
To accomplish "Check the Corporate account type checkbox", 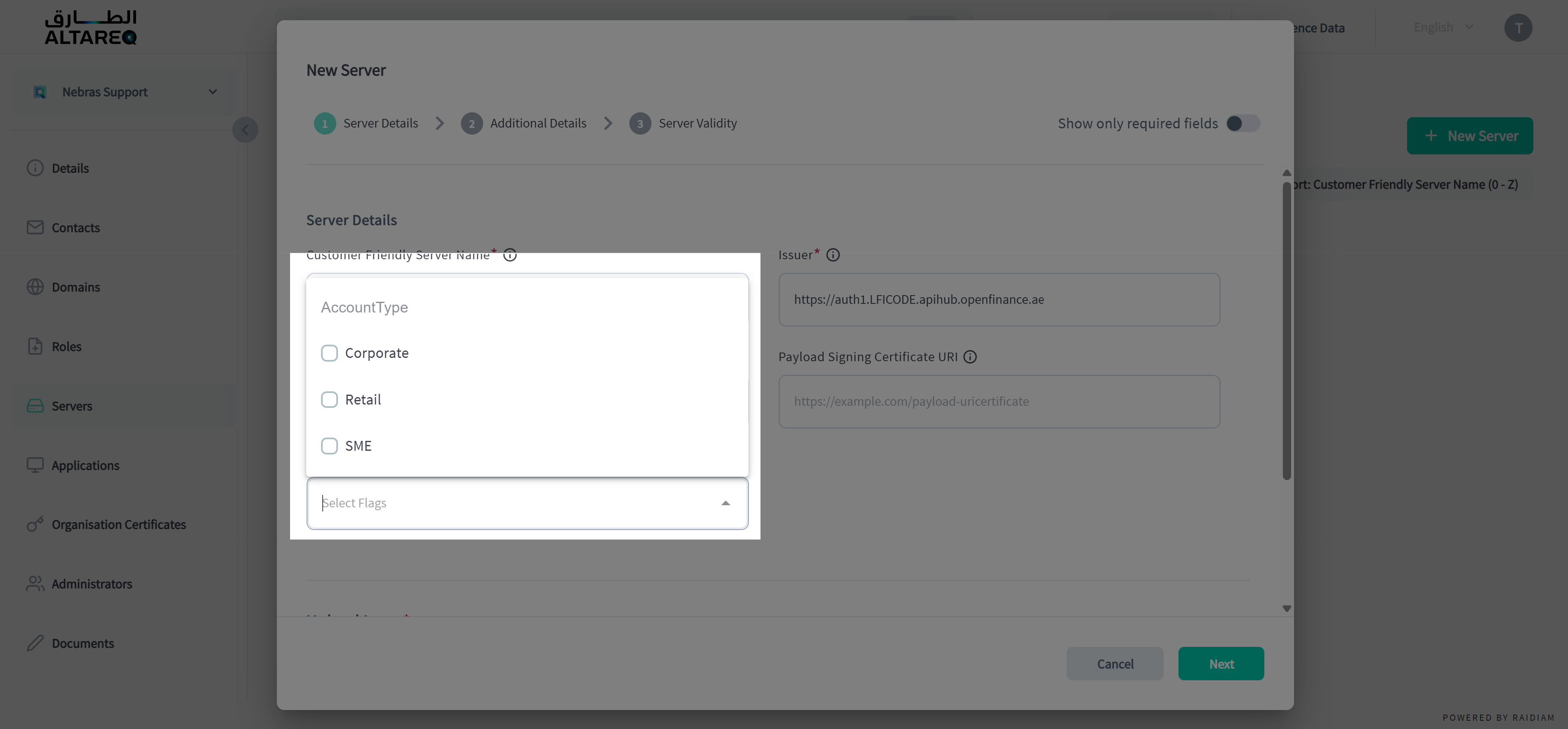I will pyautogui.click(x=329, y=353).
